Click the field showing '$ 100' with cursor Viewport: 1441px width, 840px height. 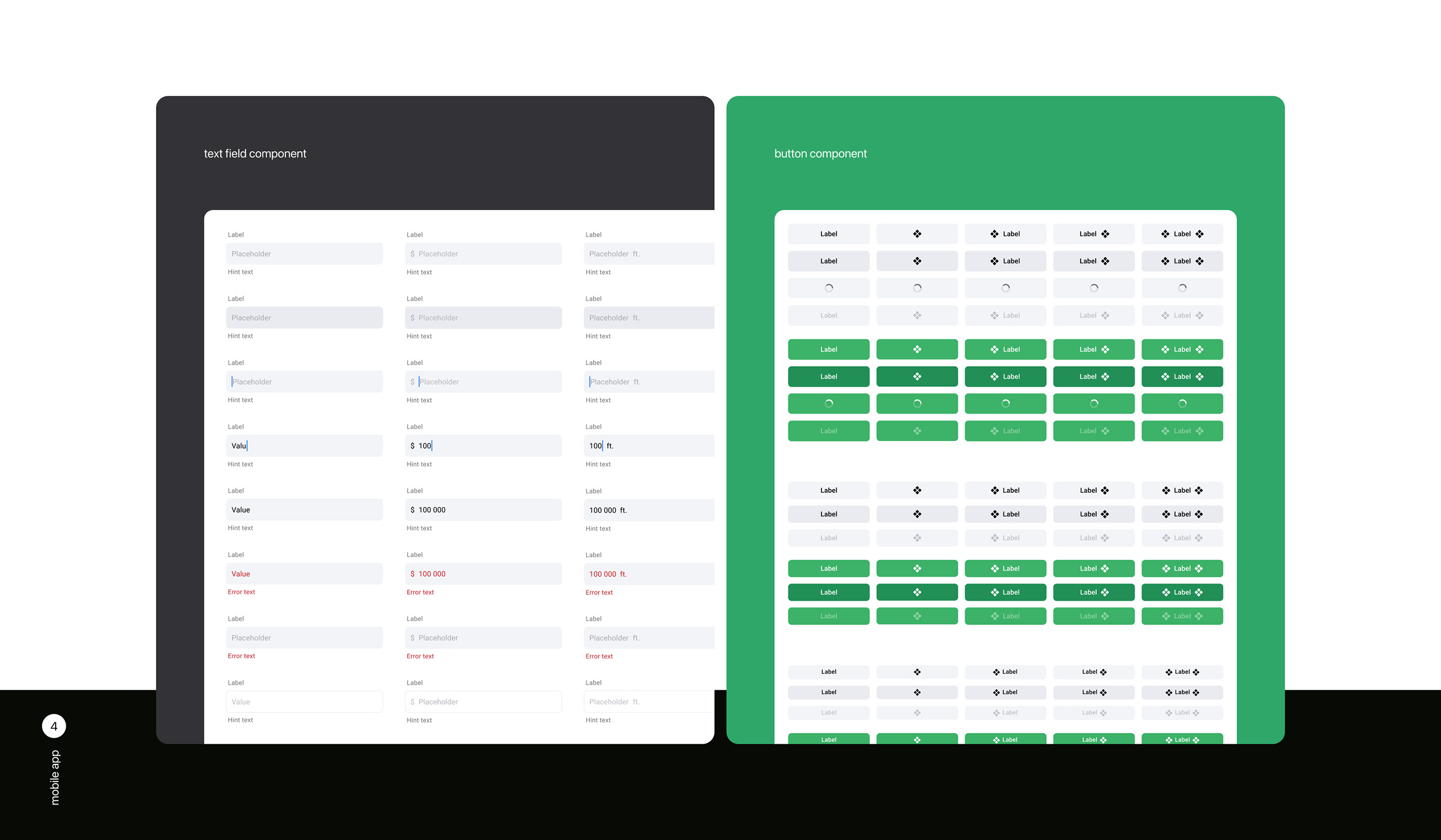pyautogui.click(x=483, y=445)
